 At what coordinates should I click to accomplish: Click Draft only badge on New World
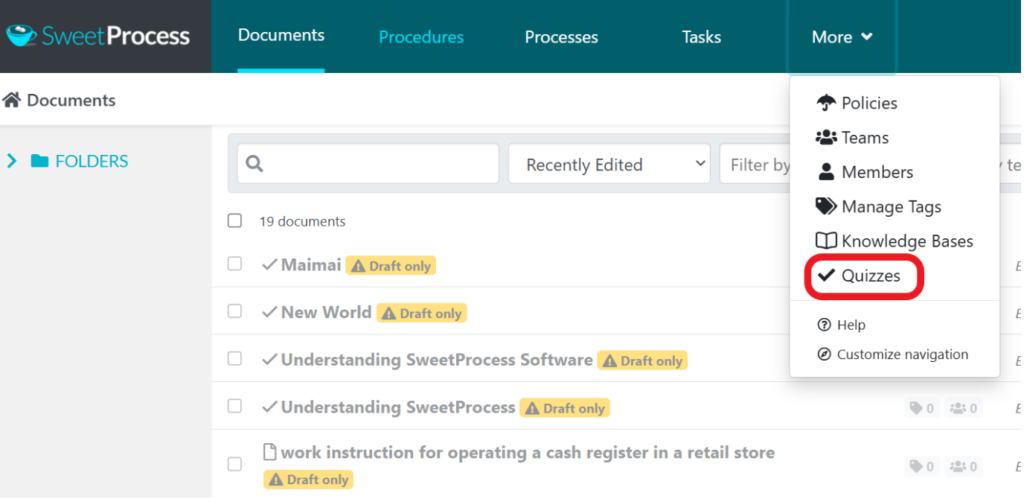pos(421,313)
